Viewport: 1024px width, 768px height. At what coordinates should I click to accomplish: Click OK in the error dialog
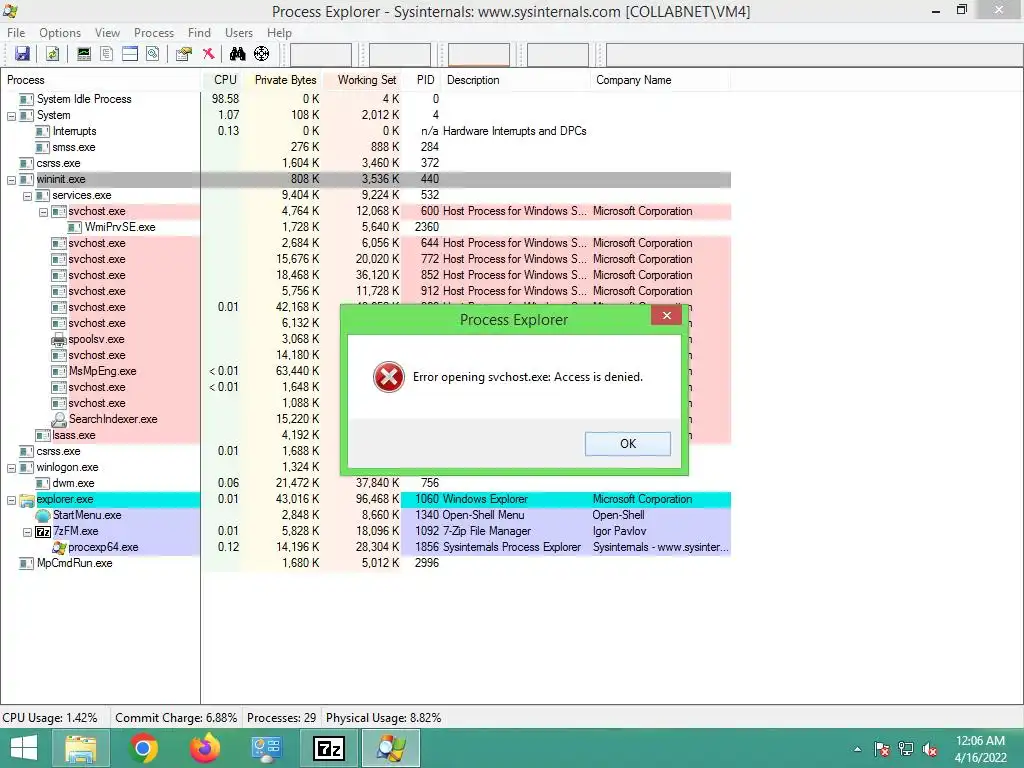pos(628,443)
